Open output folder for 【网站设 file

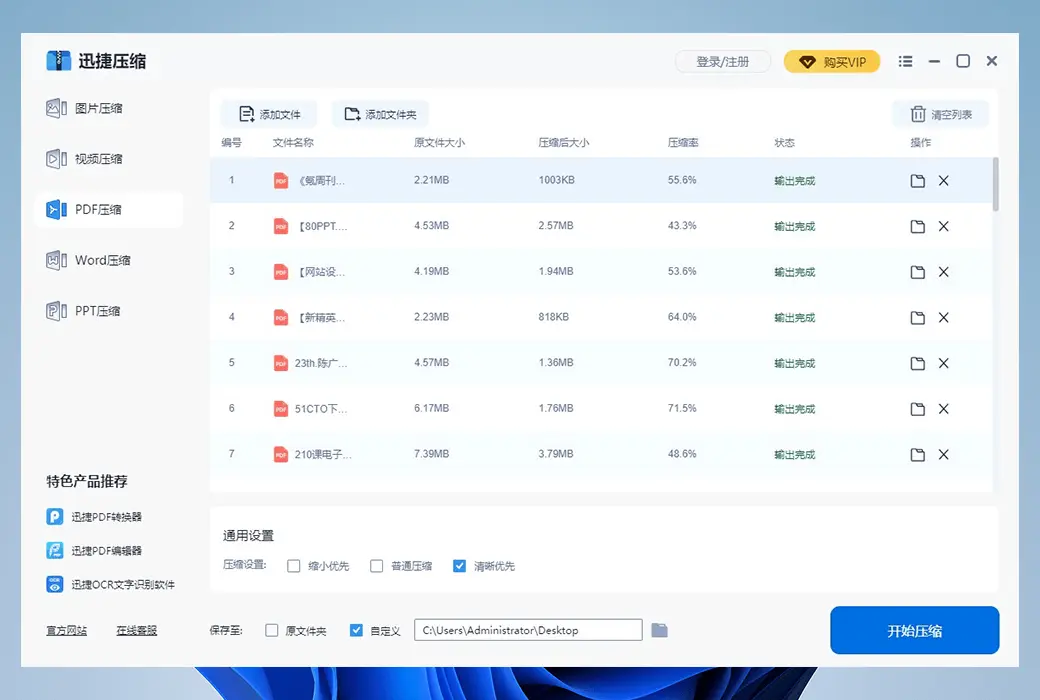[917, 272]
